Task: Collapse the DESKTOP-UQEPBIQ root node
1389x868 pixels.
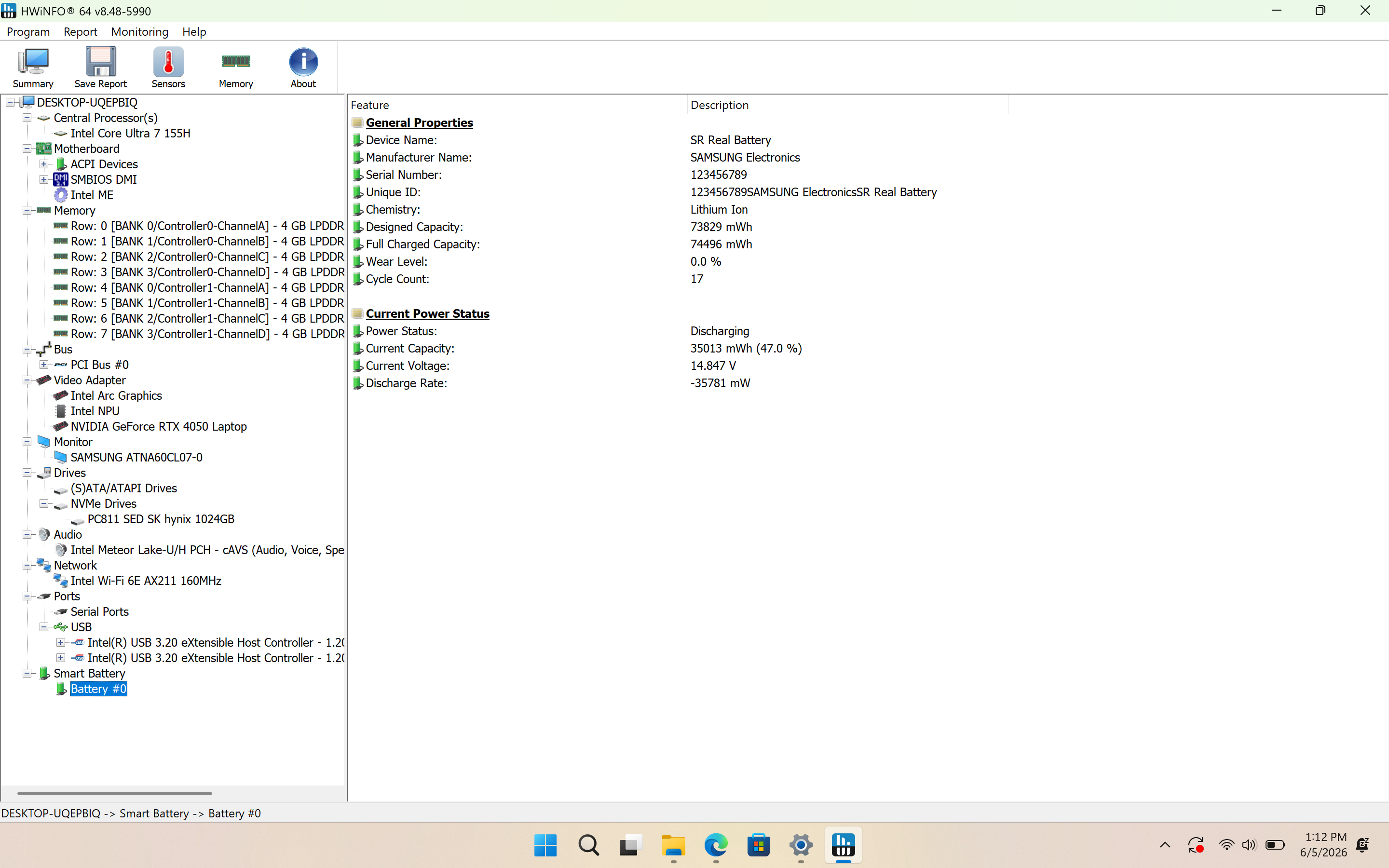Action: (x=10, y=102)
